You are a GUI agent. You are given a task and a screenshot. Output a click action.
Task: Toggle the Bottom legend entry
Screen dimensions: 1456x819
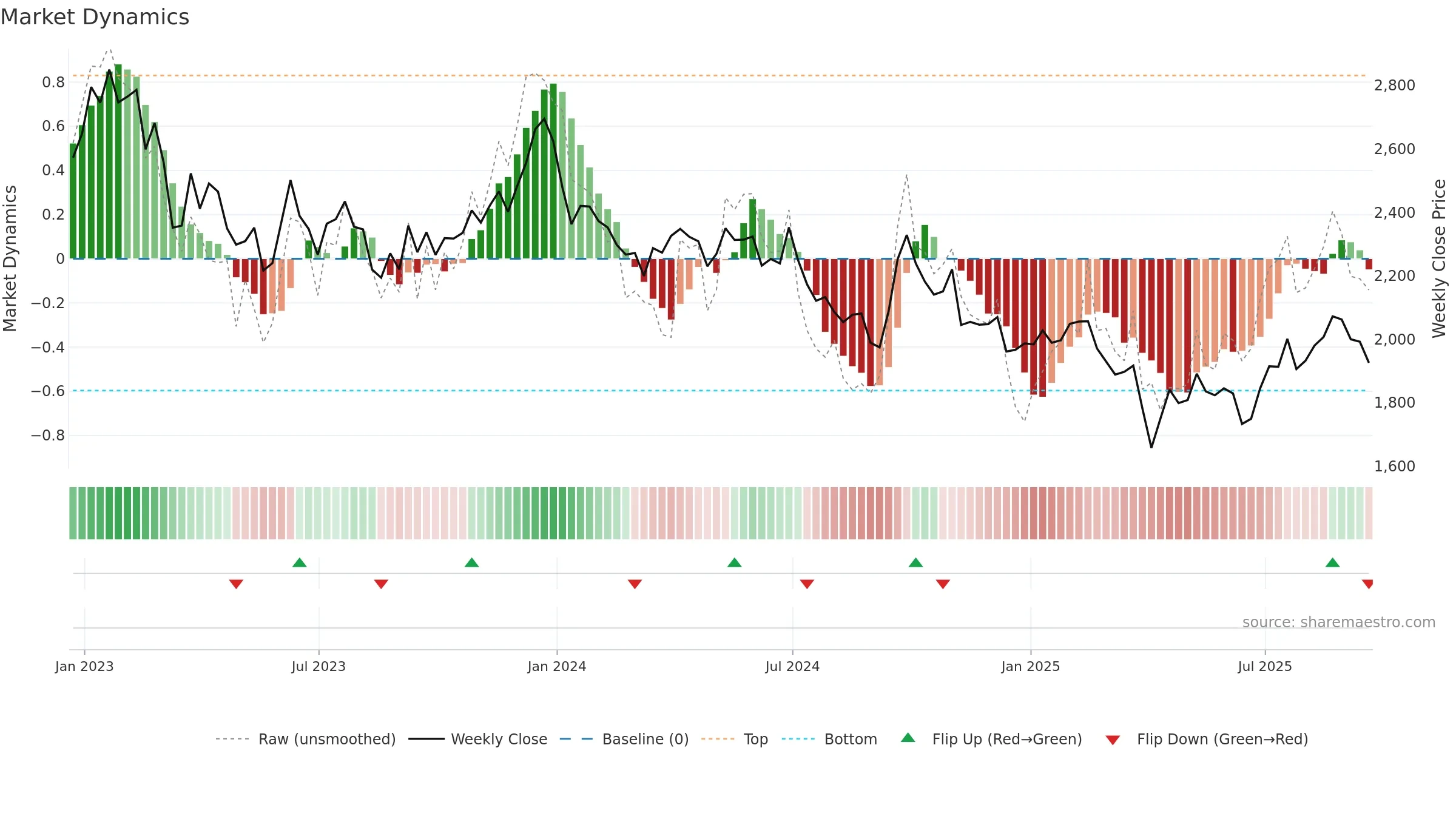[829, 740]
